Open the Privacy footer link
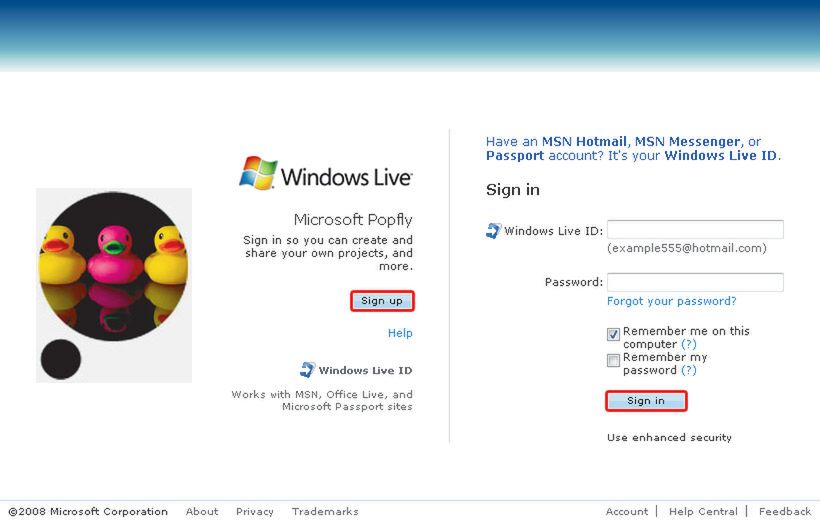 255,511
